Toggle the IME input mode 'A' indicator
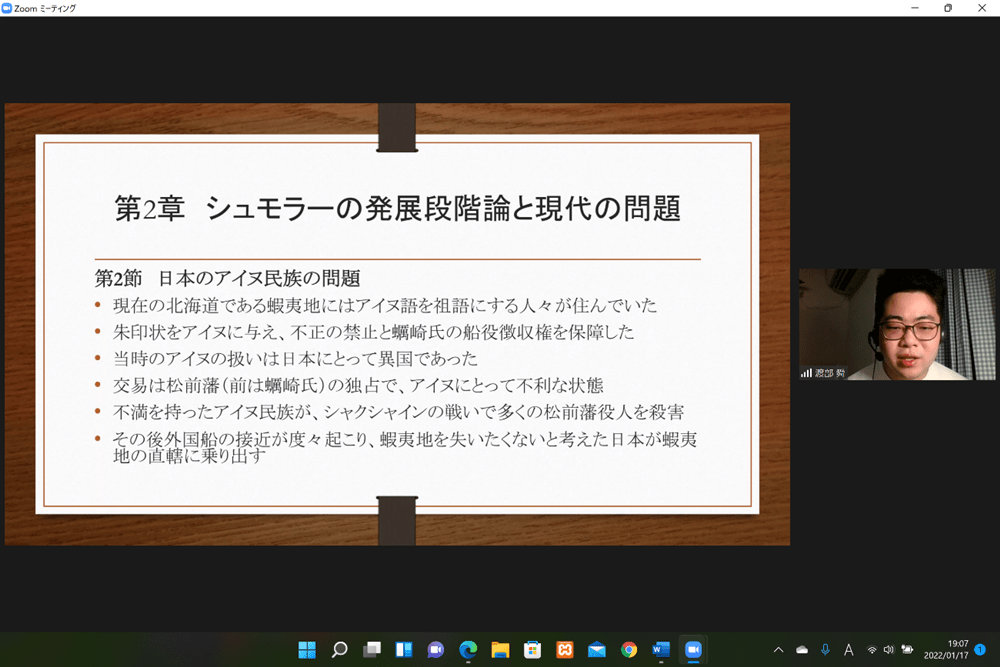 pos(849,650)
